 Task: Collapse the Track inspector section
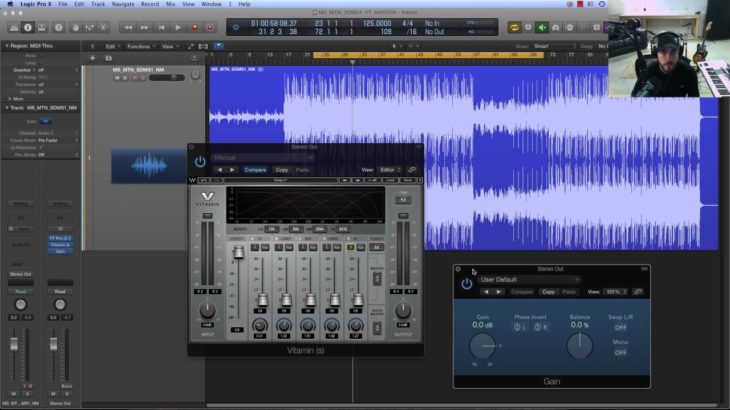pyautogui.click(x=7, y=108)
